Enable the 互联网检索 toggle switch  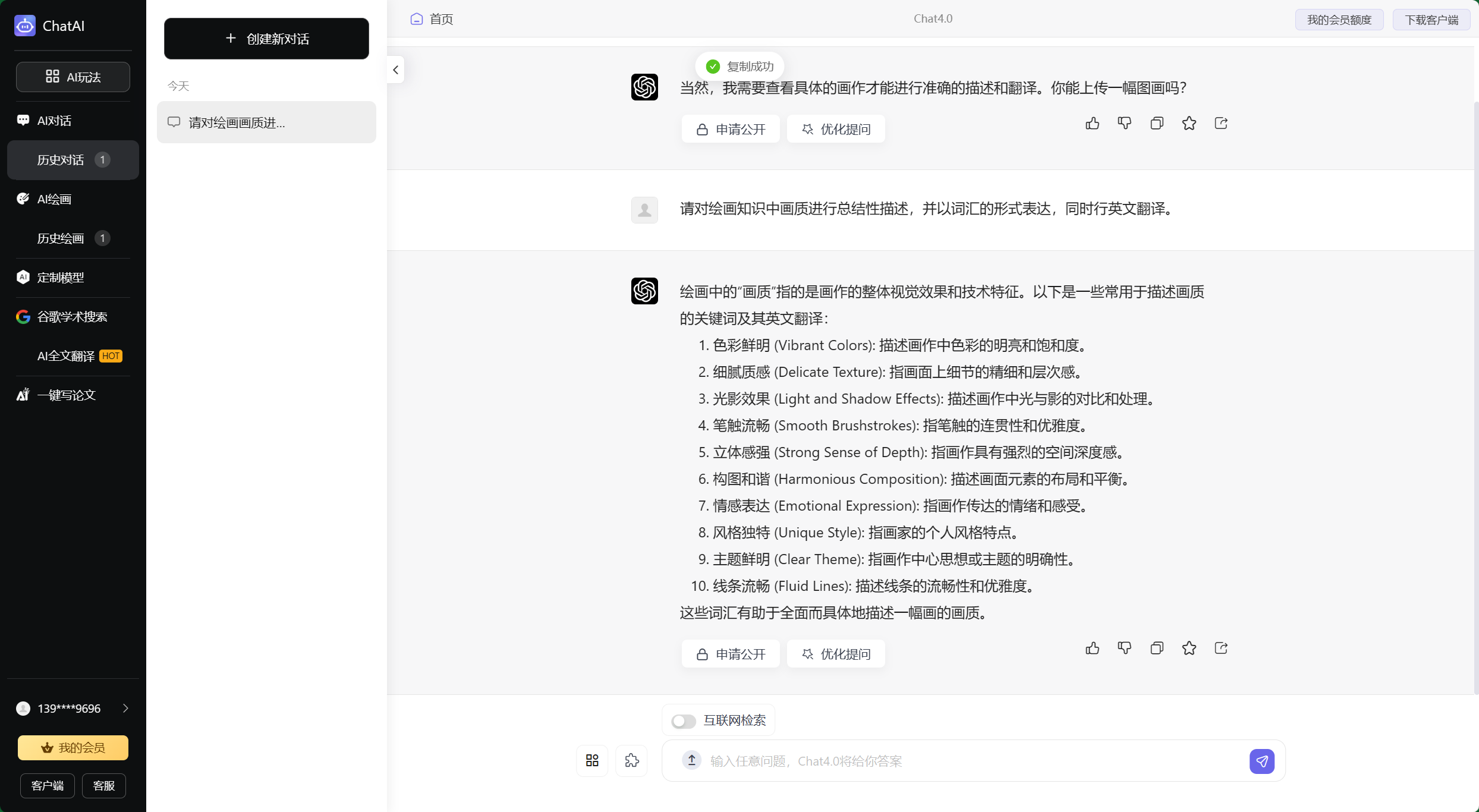click(x=683, y=721)
